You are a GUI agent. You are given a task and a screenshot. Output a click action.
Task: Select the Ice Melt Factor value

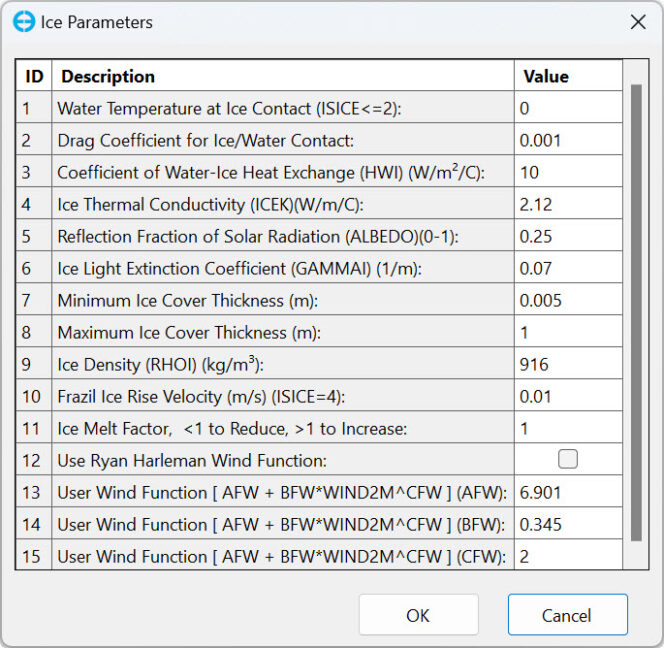(567, 428)
